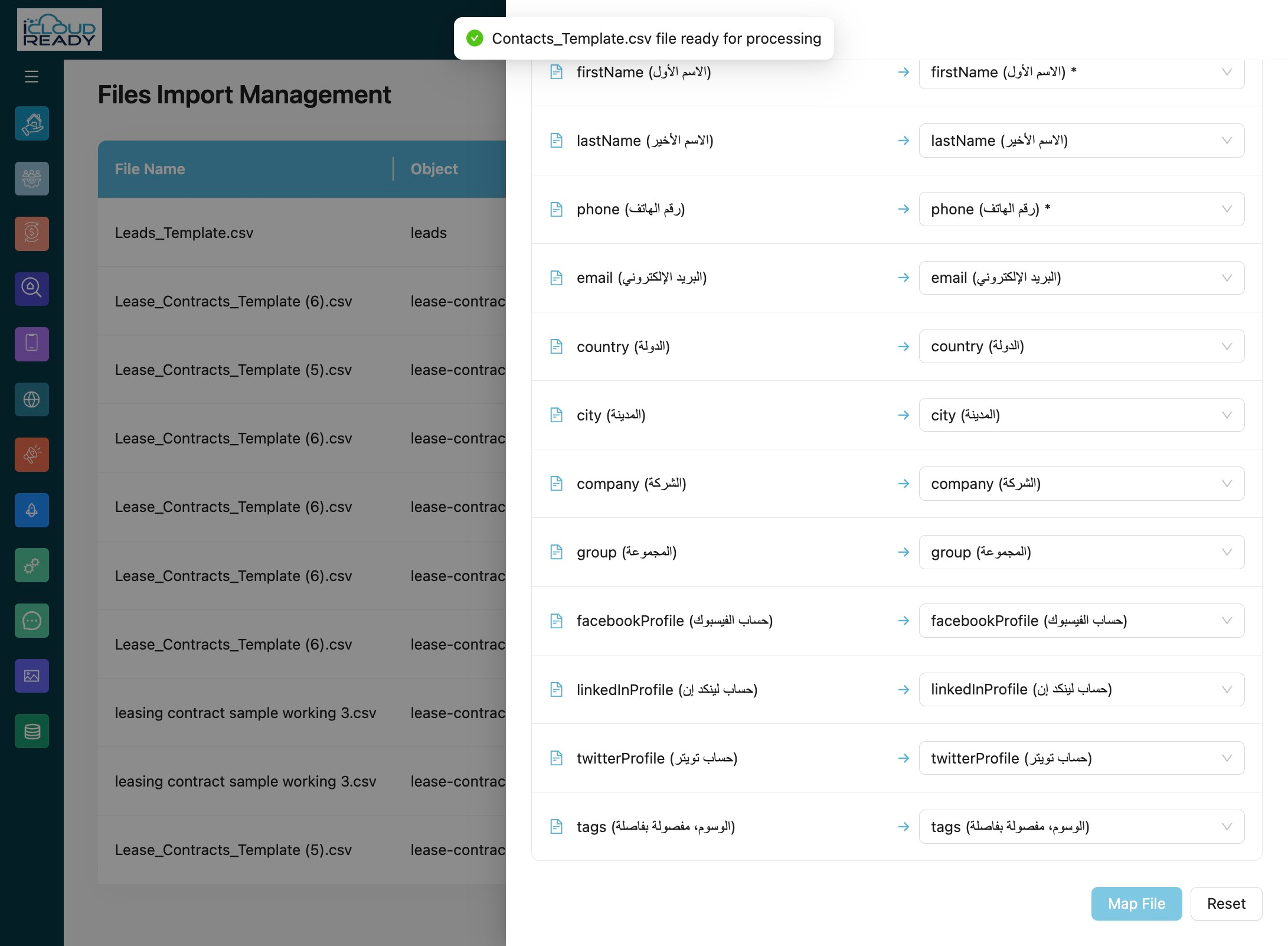Open the property handover sidebar icon

32,123
